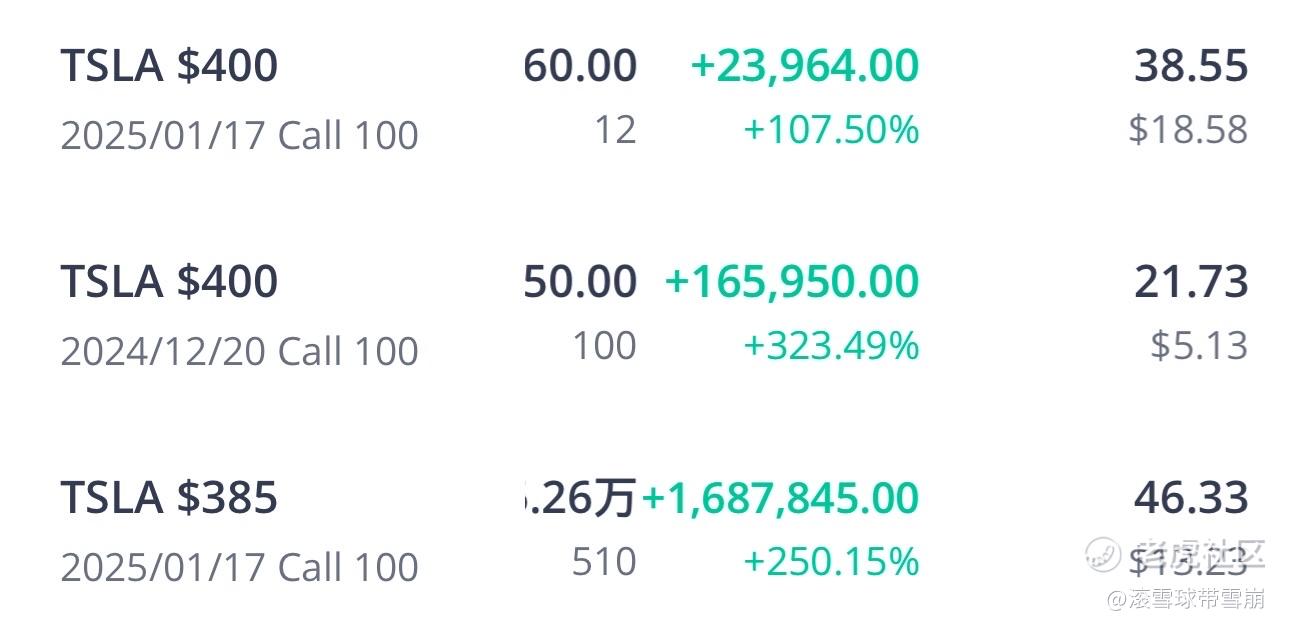Click the quantity 100 under 50.00
The height and width of the screenshot is (628, 1290).
[x=604, y=347]
